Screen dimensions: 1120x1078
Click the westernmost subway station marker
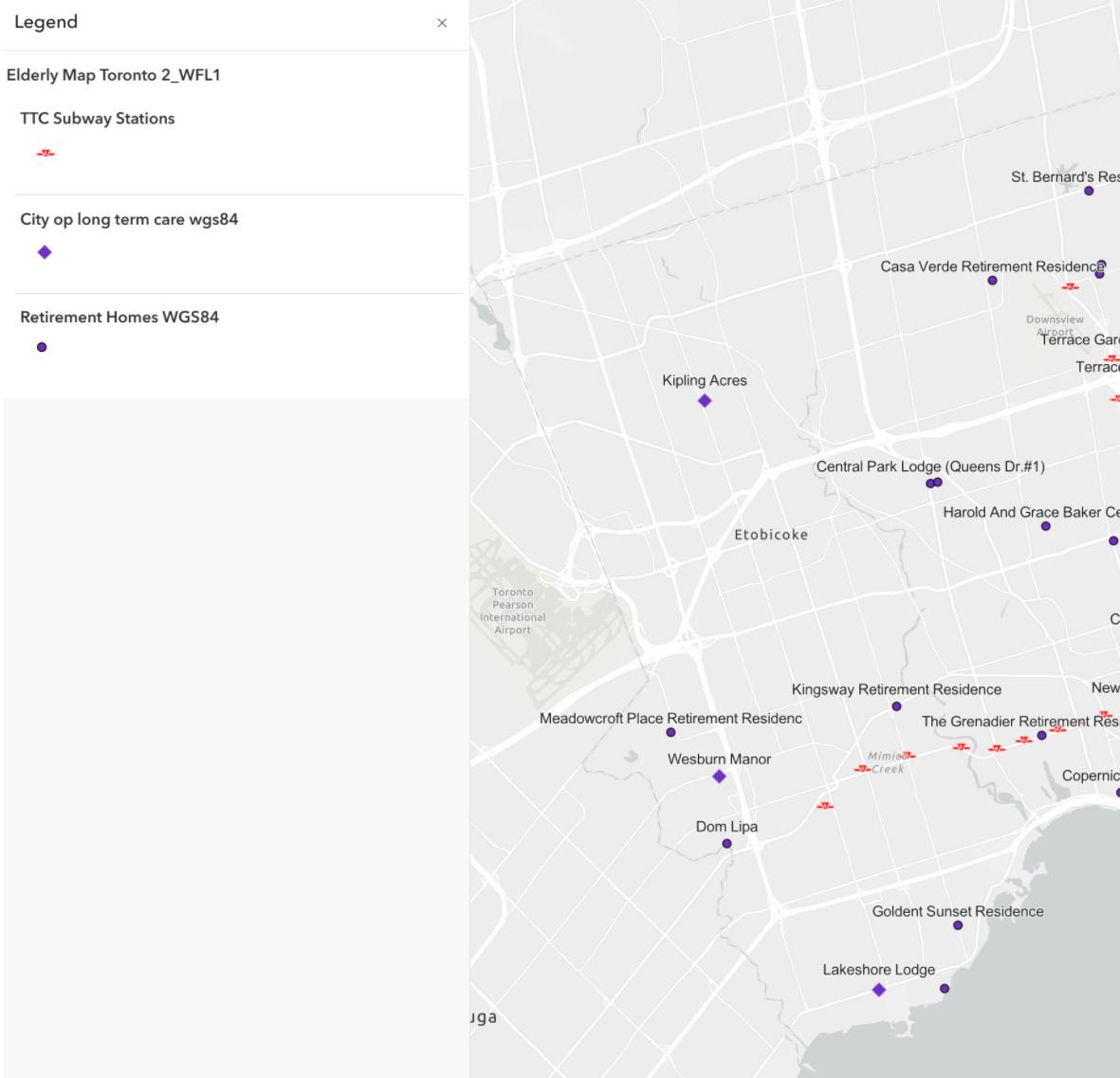(825, 806)
